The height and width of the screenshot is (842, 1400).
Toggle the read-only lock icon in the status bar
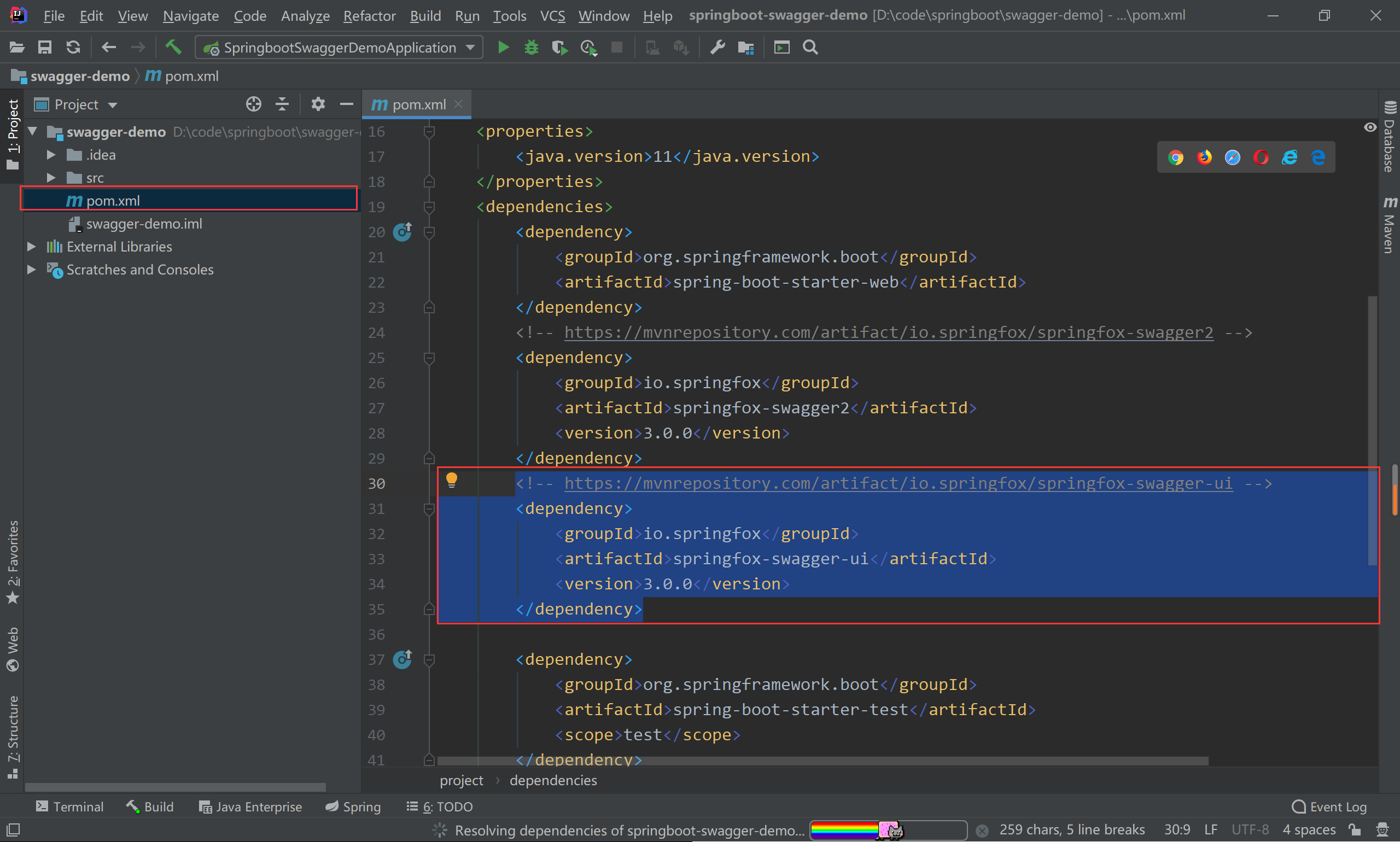pos(1355,830)
